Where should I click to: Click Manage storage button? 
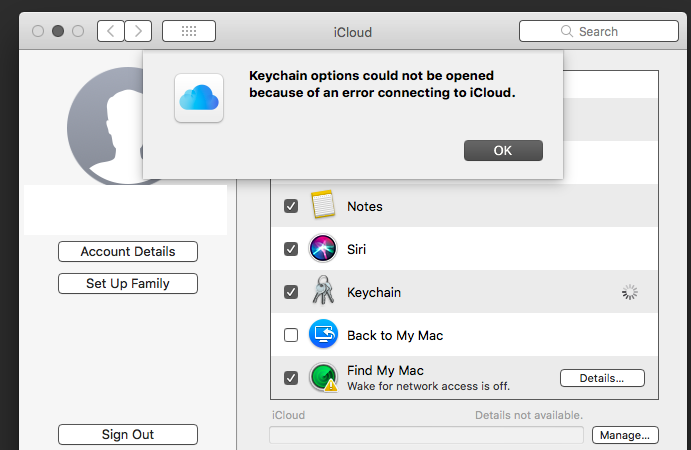(625, 435)
